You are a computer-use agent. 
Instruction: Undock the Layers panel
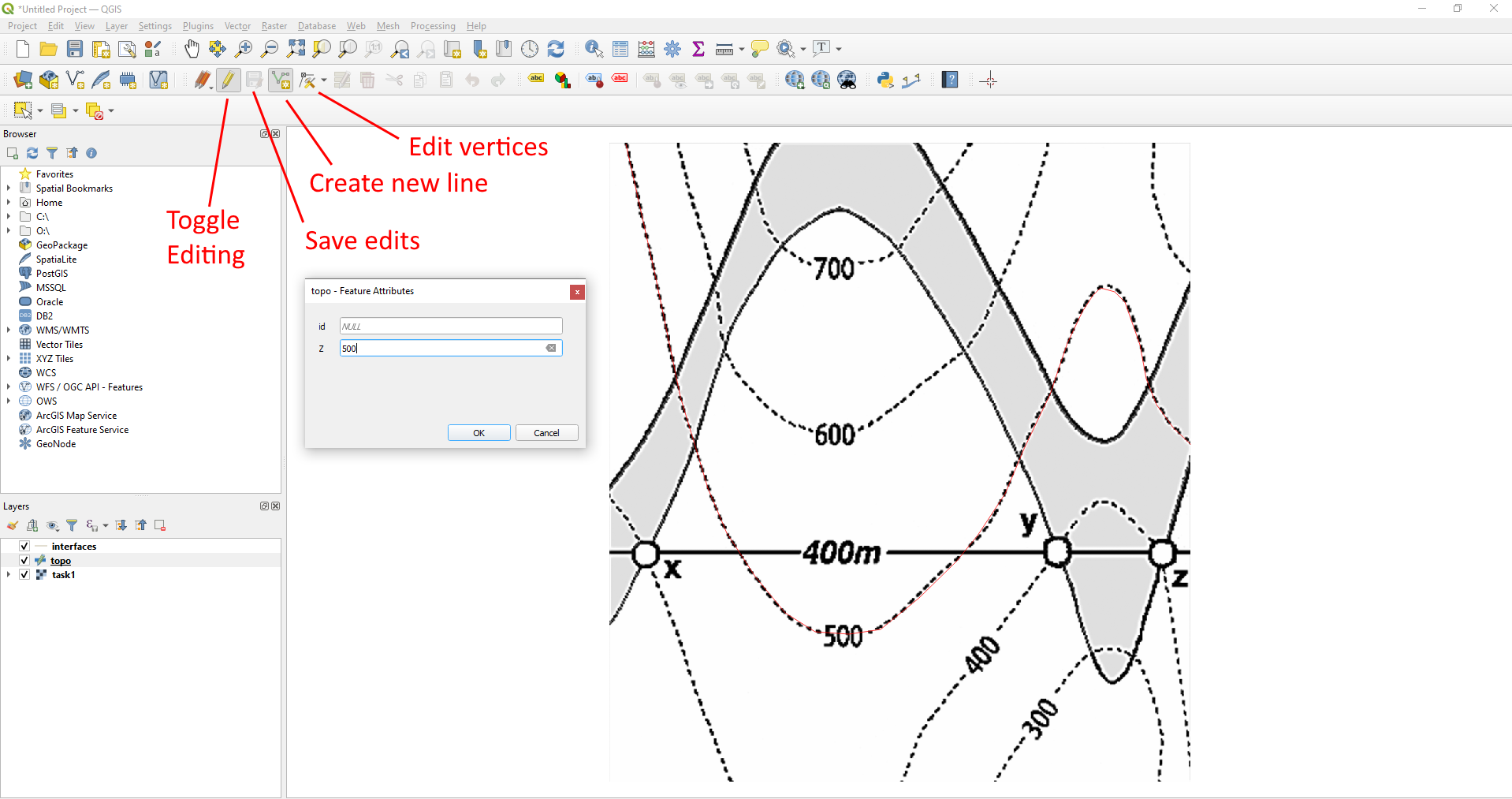click(265, 506)
